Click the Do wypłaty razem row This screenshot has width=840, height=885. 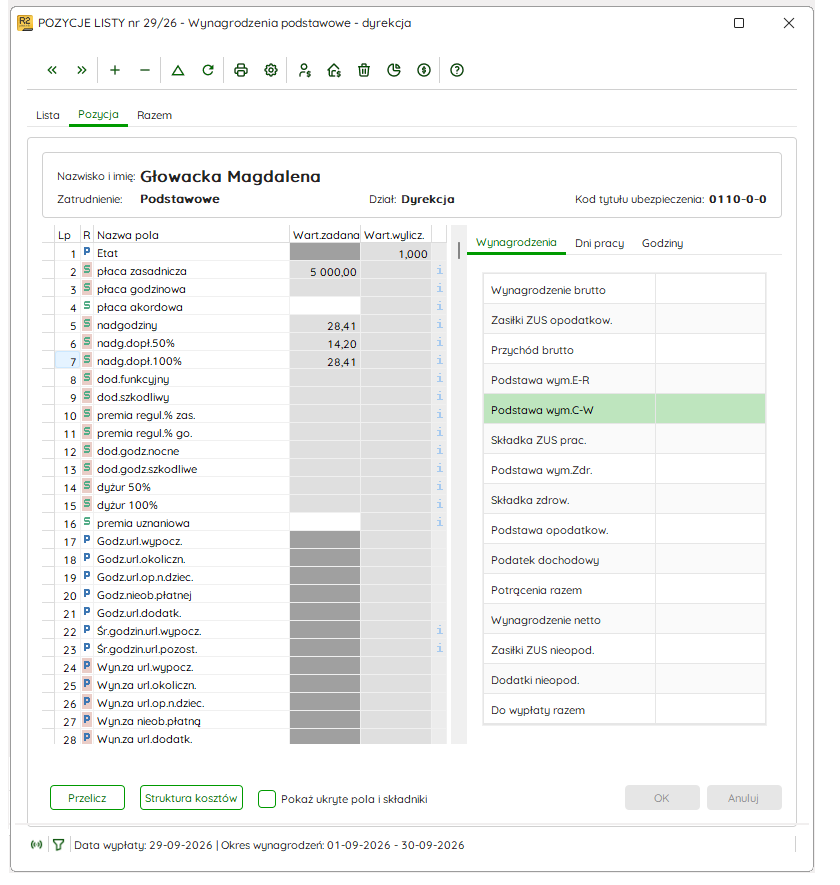[624, 709]
